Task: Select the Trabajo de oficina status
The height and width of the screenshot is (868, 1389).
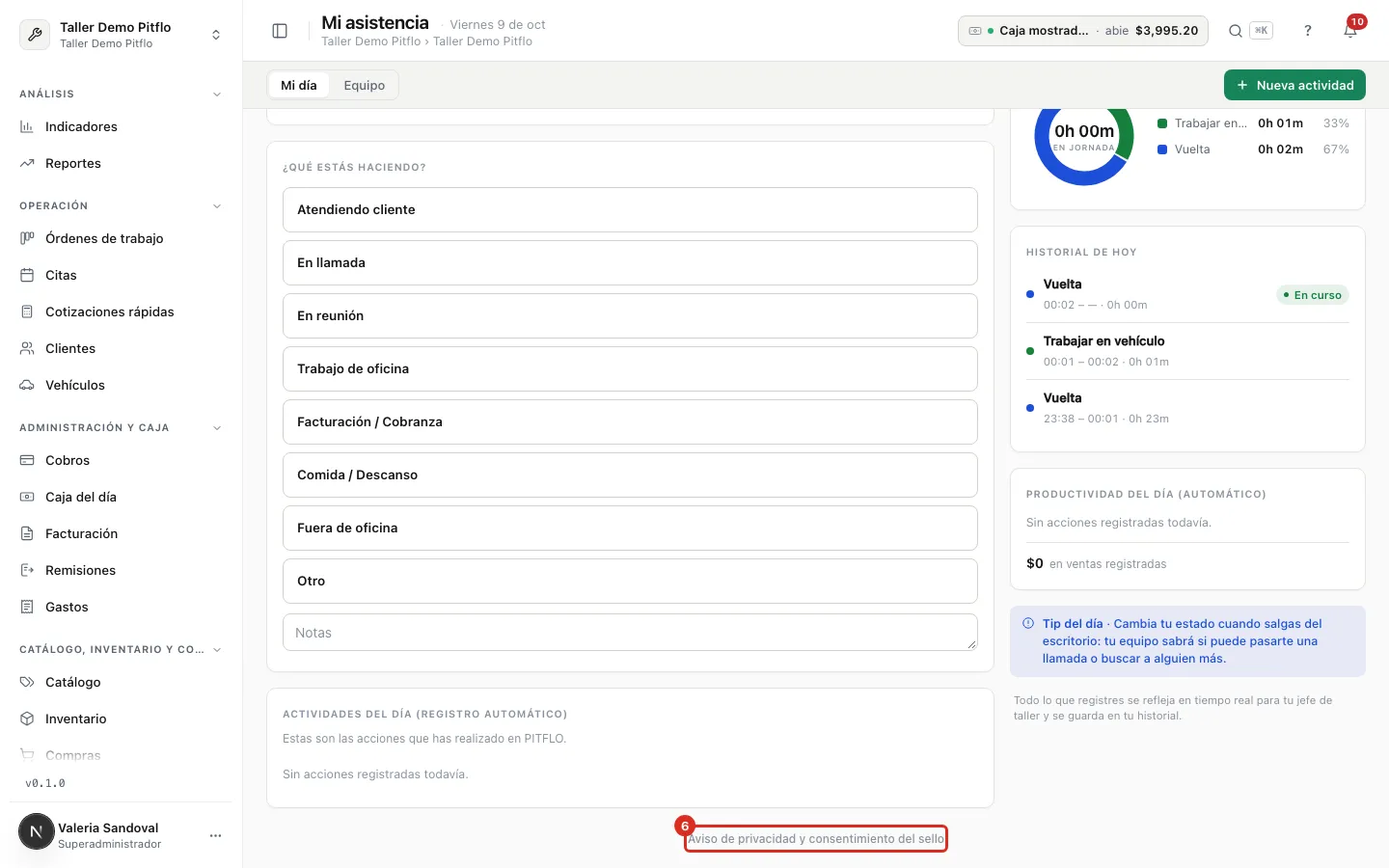Action: [x=630, y=368]
